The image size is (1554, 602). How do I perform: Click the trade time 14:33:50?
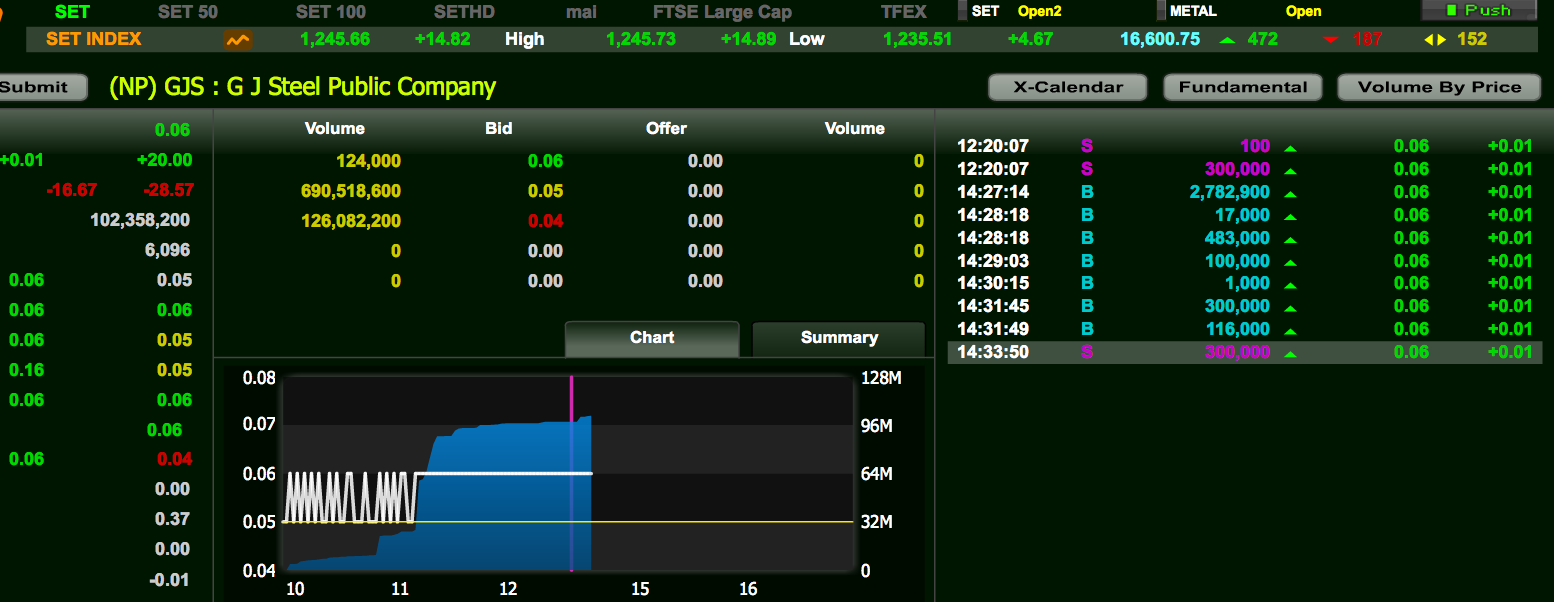pos(993,352)
